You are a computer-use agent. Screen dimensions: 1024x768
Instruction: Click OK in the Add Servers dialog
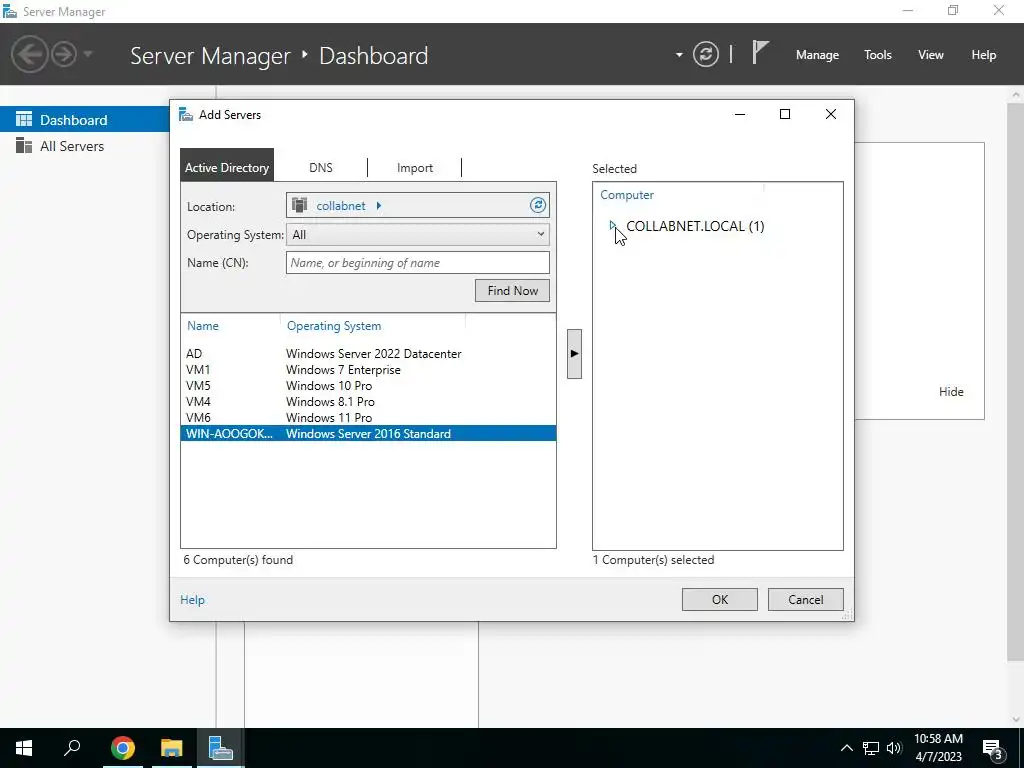[720, 600]
